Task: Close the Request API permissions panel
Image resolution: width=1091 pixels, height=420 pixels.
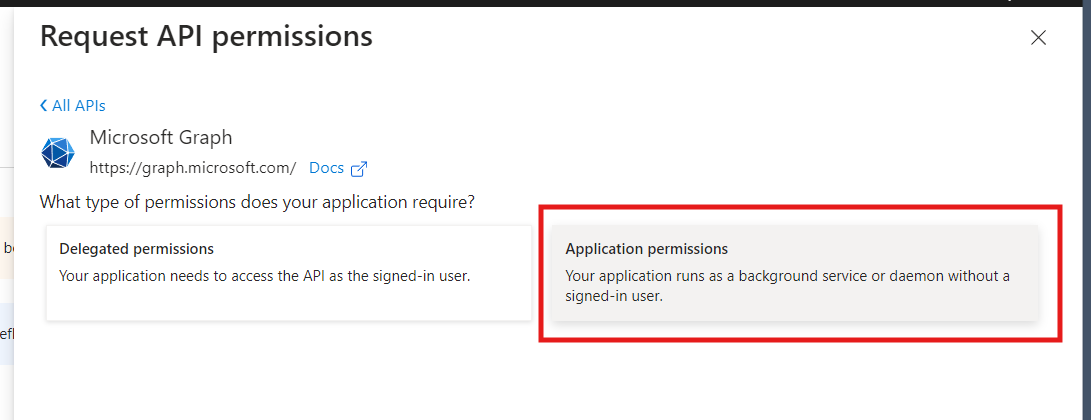Action: click(x=1038, y=38)
